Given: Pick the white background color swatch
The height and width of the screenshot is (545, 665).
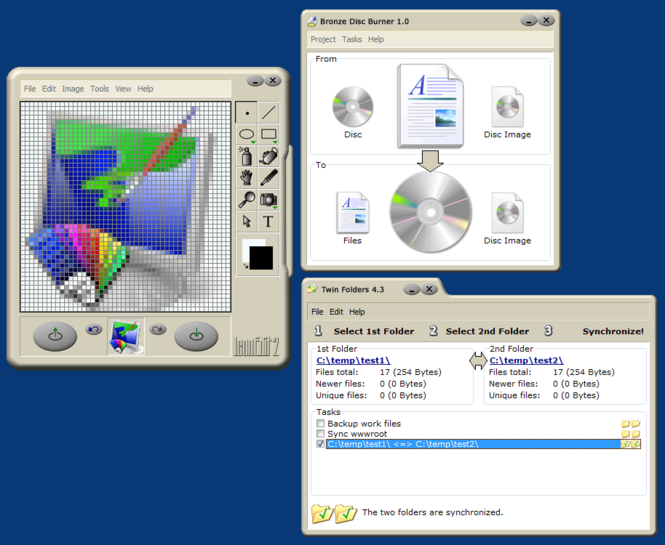Looking at the screenshot, I should click(246, 250).
